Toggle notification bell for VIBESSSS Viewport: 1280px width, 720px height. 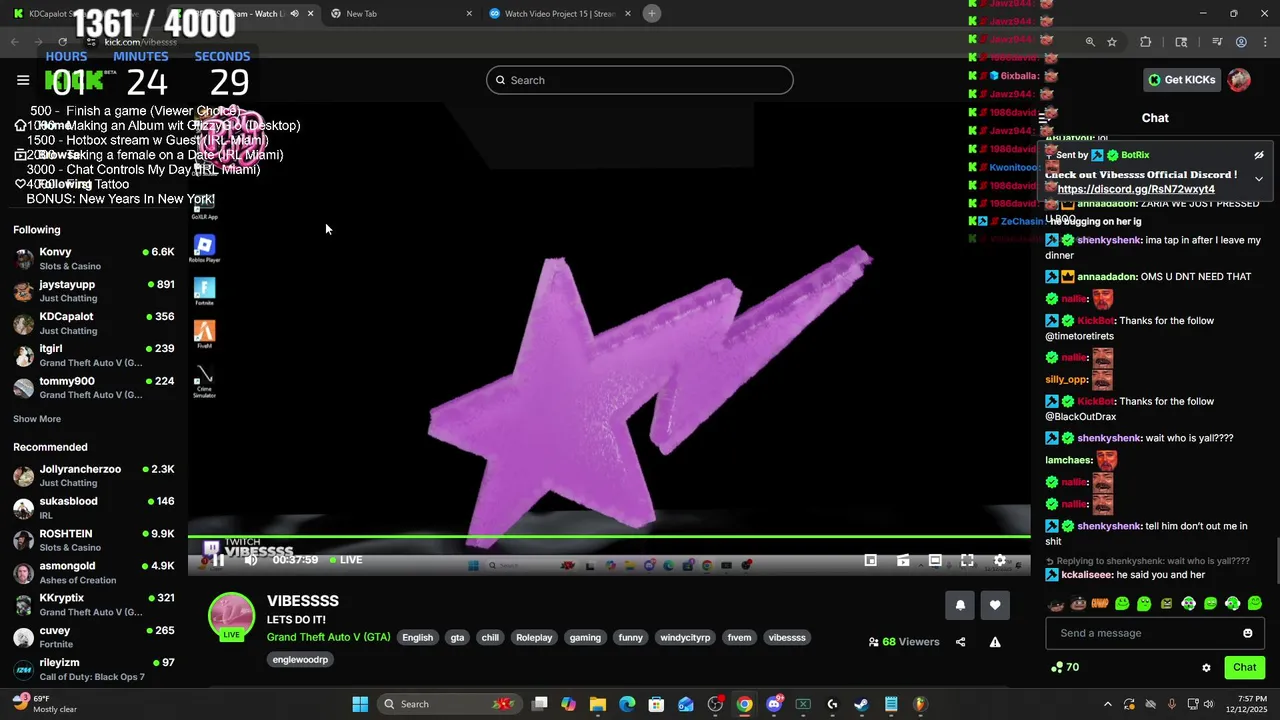coord(960,605)
